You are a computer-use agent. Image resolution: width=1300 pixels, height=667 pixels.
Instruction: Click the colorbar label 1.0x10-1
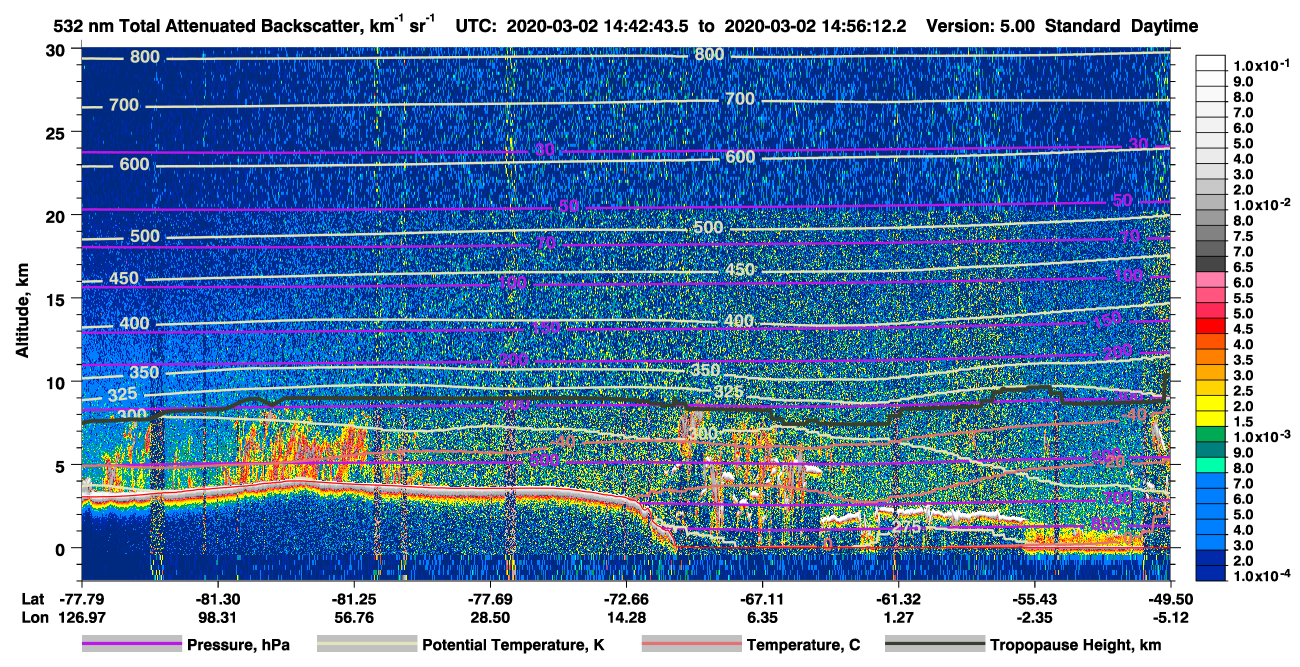click(1262, 65)
